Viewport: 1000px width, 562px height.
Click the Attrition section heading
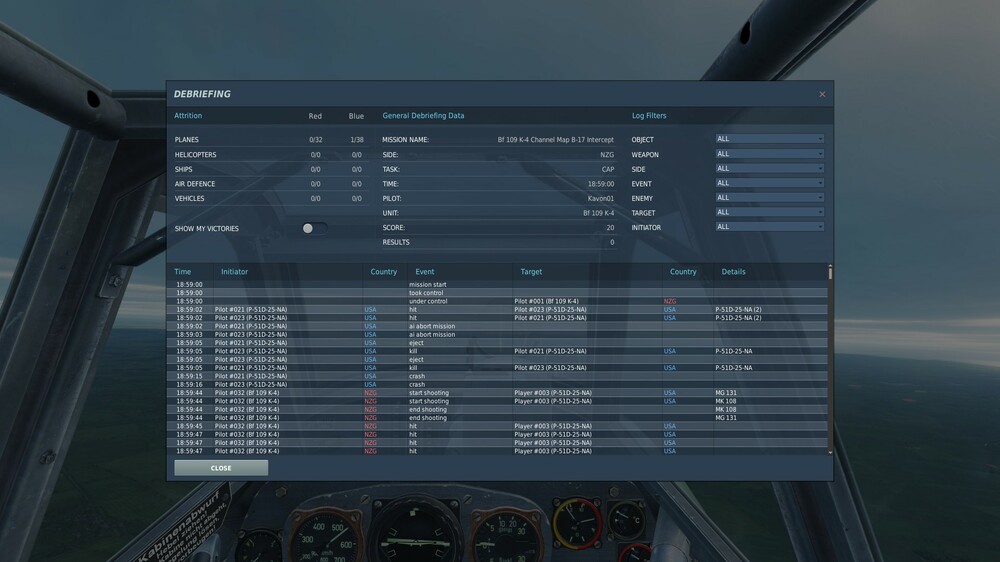point(188,116)
